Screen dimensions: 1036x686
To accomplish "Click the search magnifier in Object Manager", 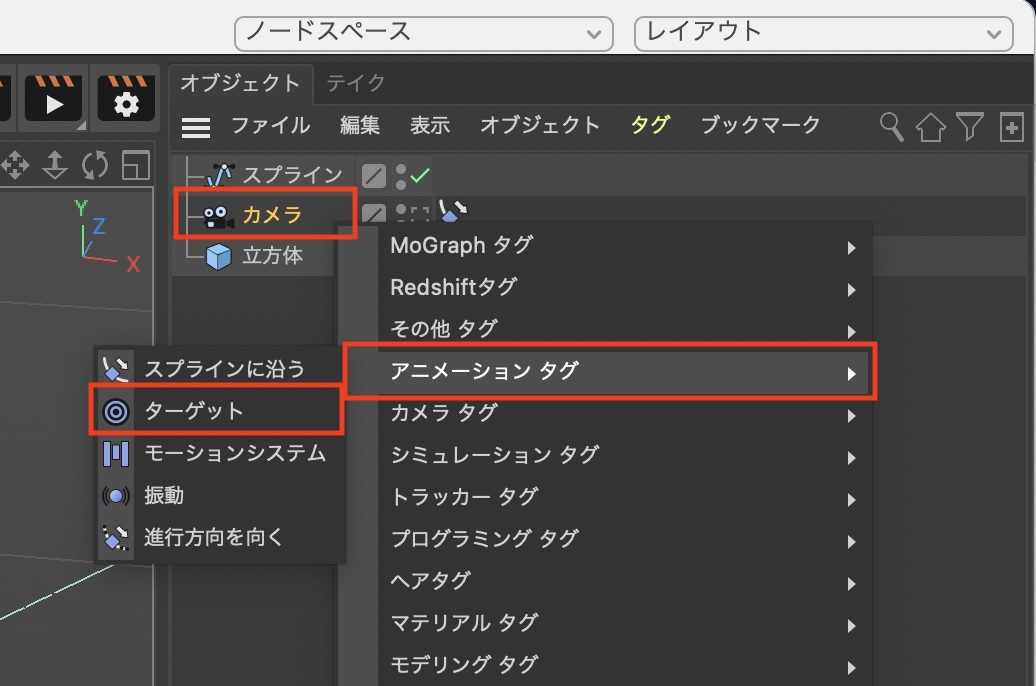I will 890,126.
